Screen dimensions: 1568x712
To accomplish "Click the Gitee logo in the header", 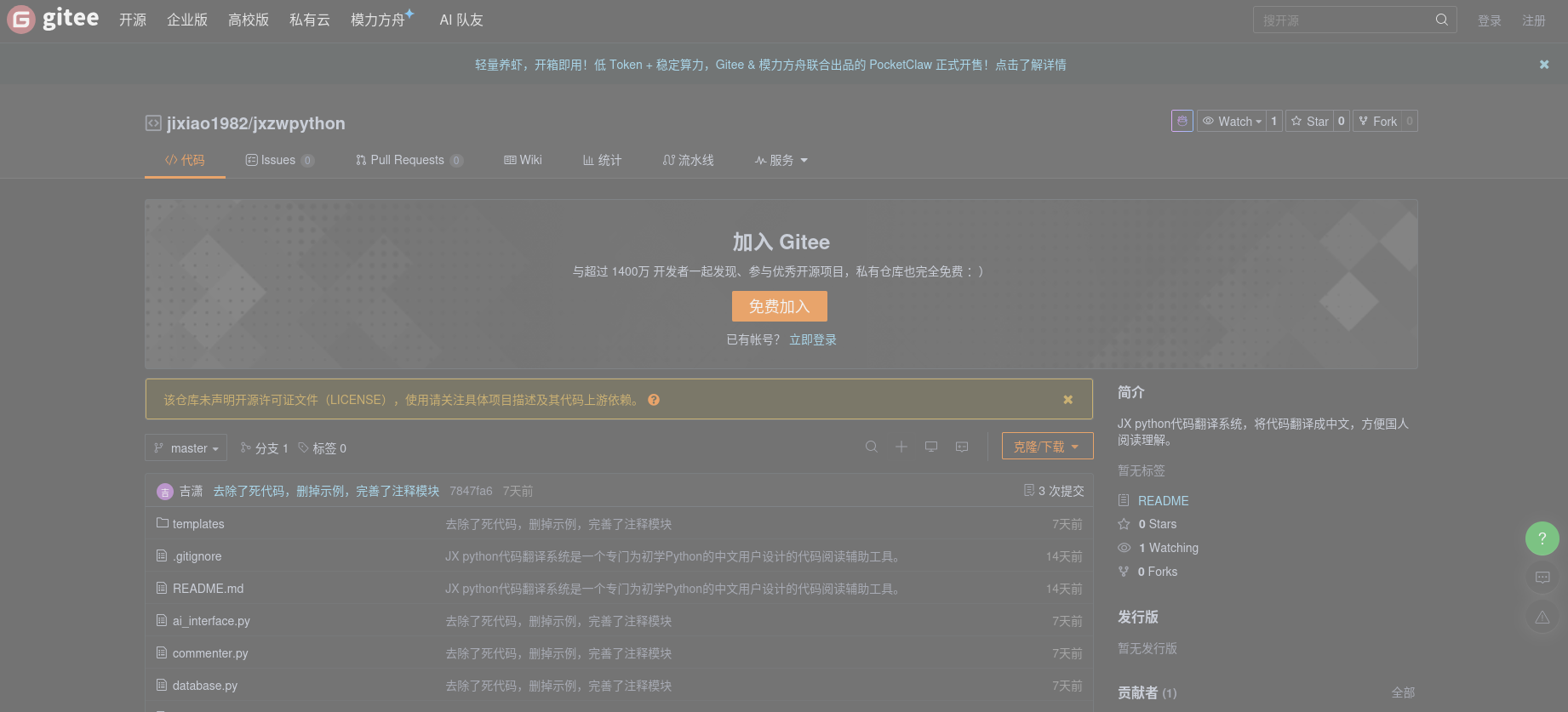I will (53, 19).
